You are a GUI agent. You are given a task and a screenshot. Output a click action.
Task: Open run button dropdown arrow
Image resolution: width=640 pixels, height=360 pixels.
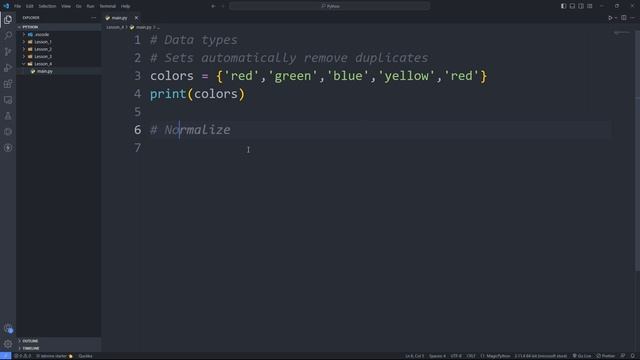pyautogui.click(x=616, y=18)
